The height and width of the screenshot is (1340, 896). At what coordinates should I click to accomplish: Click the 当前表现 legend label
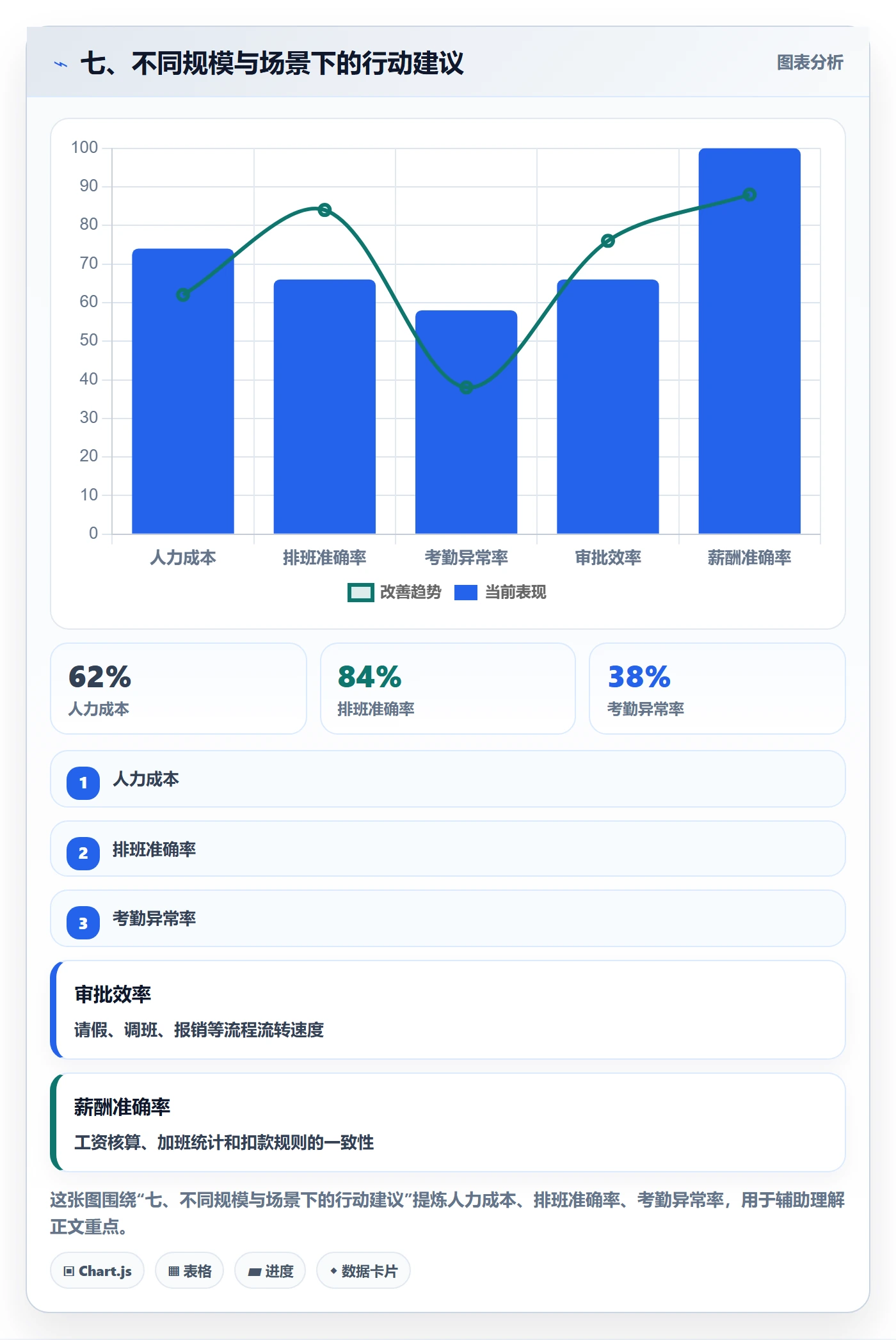click(x=516, y=593)
